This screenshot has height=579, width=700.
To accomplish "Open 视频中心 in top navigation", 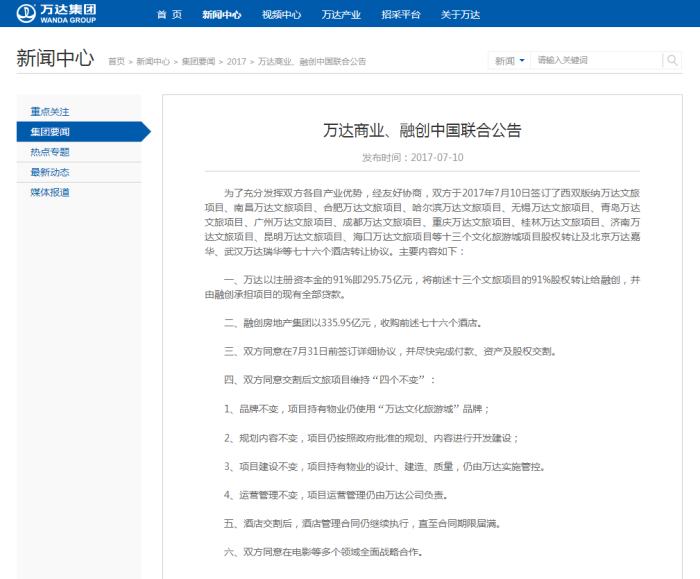I will tap(281, 15).
